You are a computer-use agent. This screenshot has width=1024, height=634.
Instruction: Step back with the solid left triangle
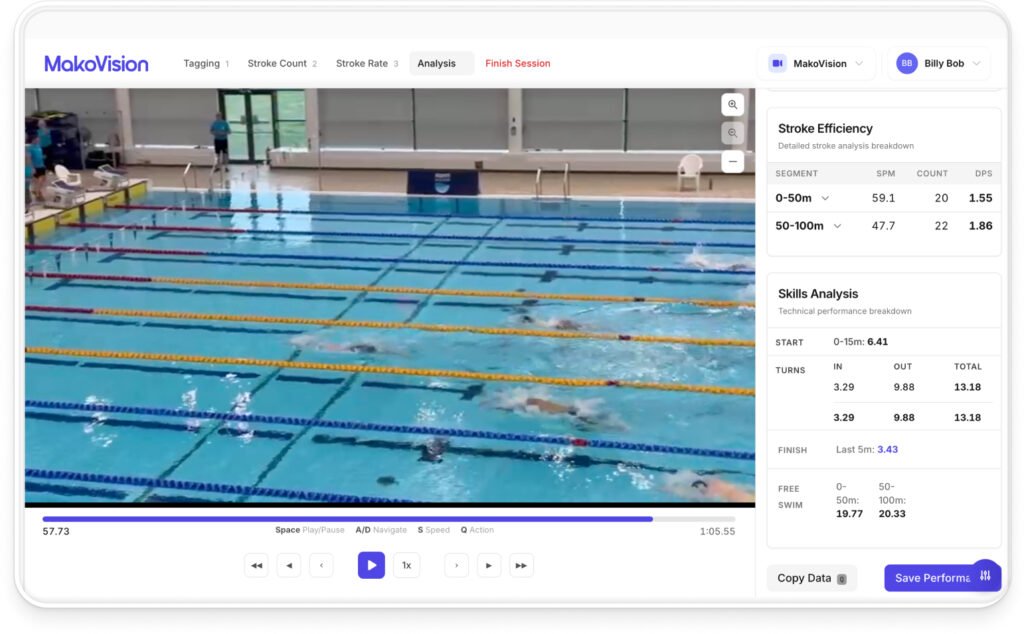coord(289,565)
